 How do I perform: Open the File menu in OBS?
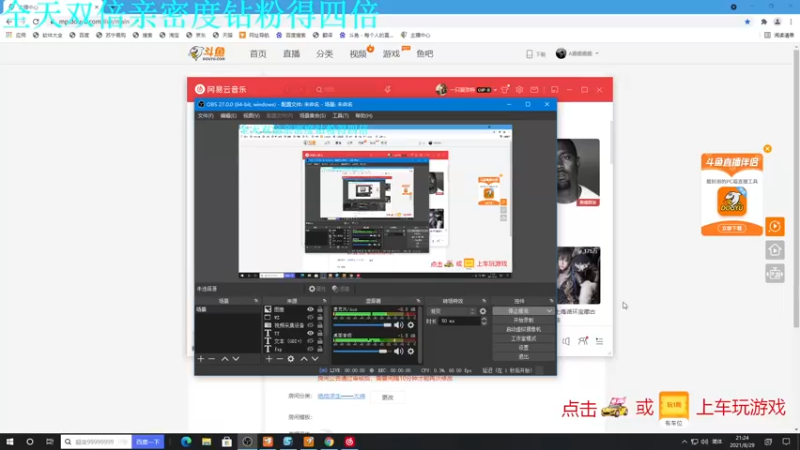point(206,116)
